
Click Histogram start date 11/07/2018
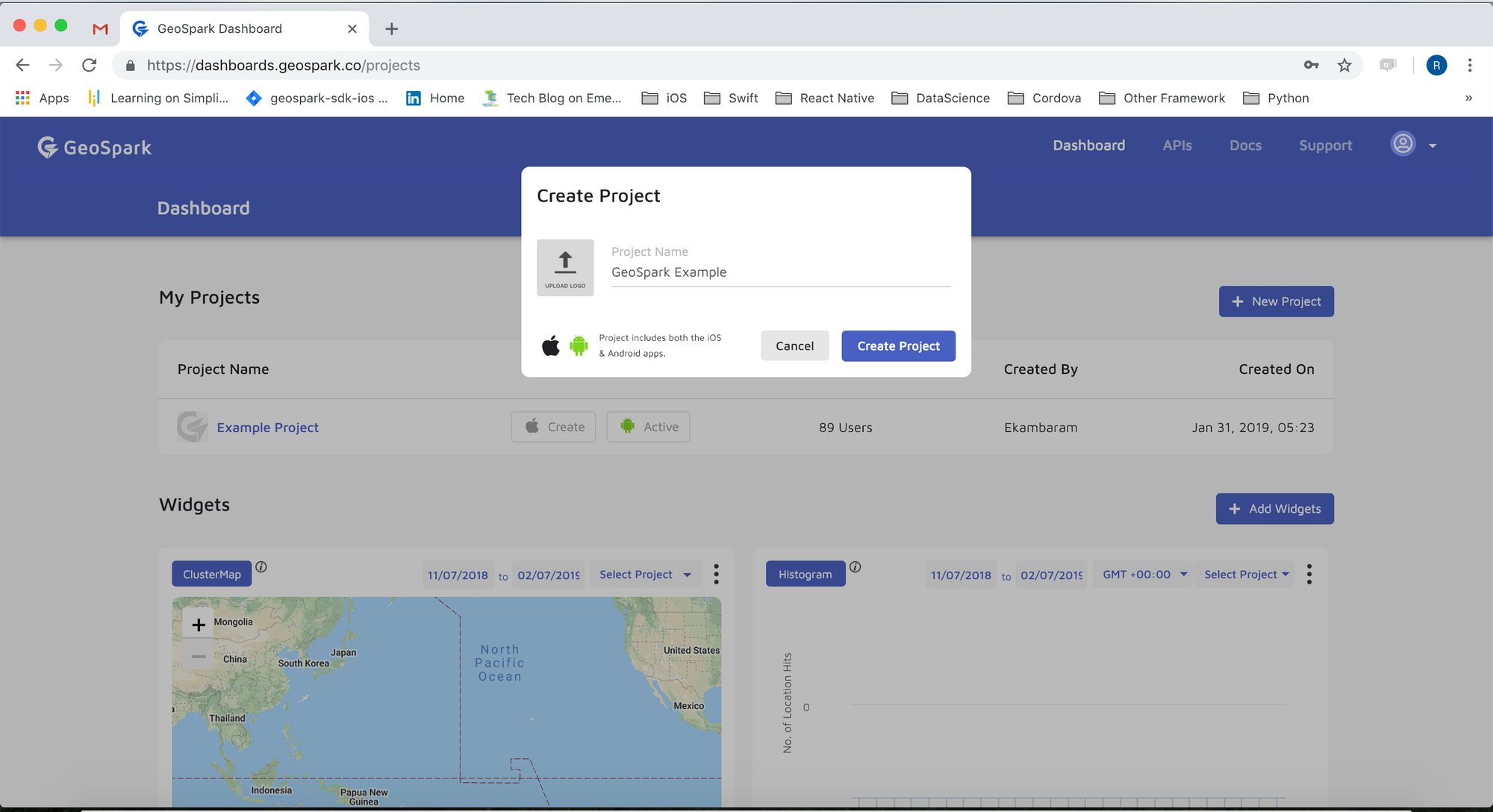[961, 575]
